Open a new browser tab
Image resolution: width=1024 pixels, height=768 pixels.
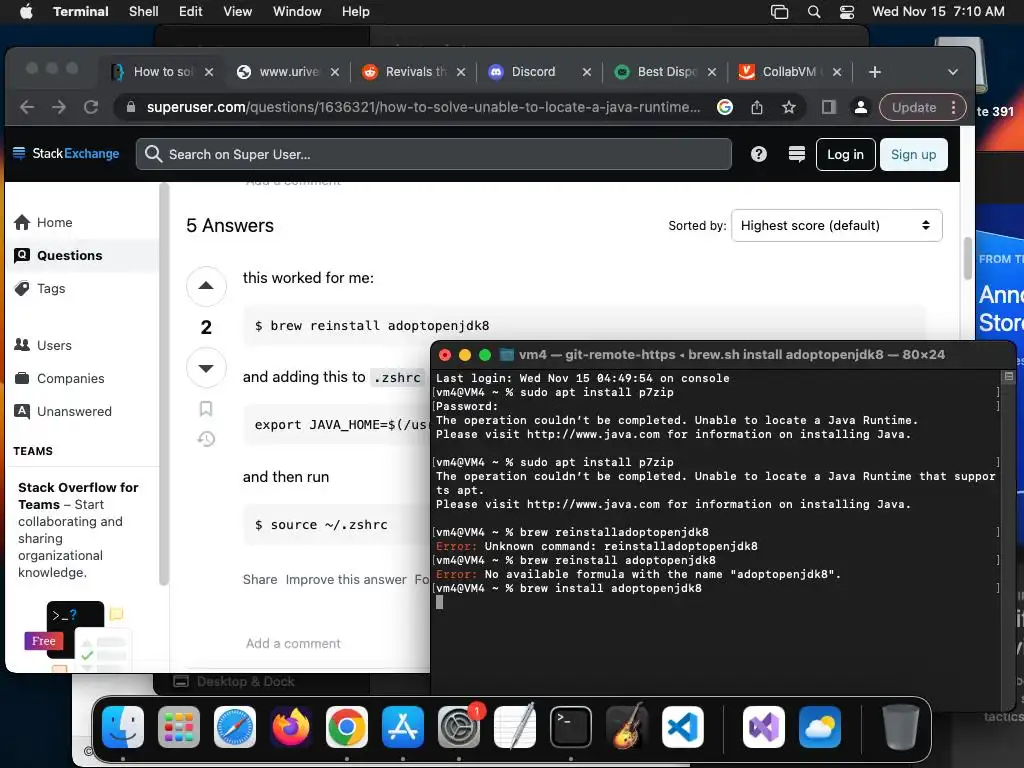(x=875, y=72)
